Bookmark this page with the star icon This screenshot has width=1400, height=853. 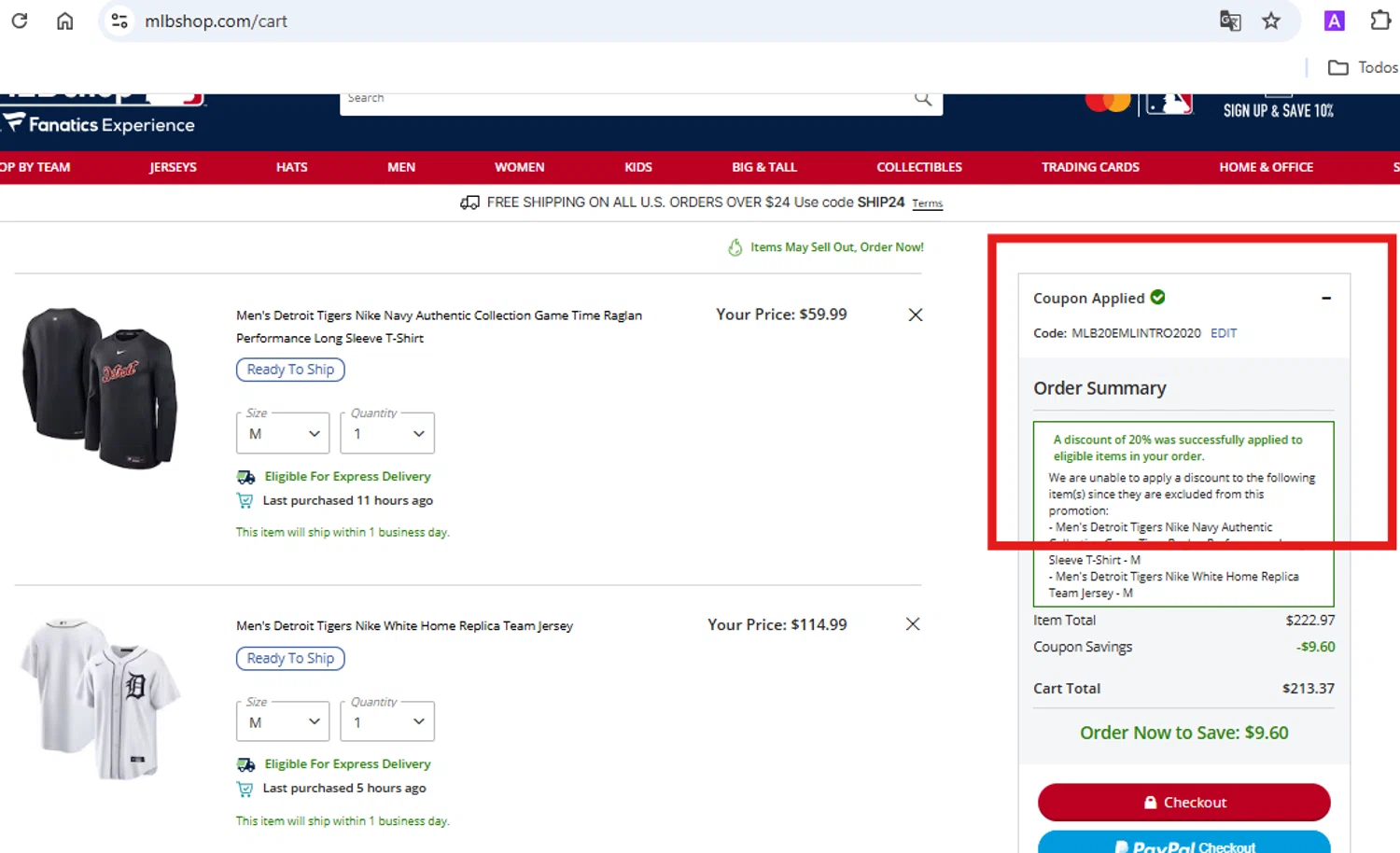[x=1271, y=21]
